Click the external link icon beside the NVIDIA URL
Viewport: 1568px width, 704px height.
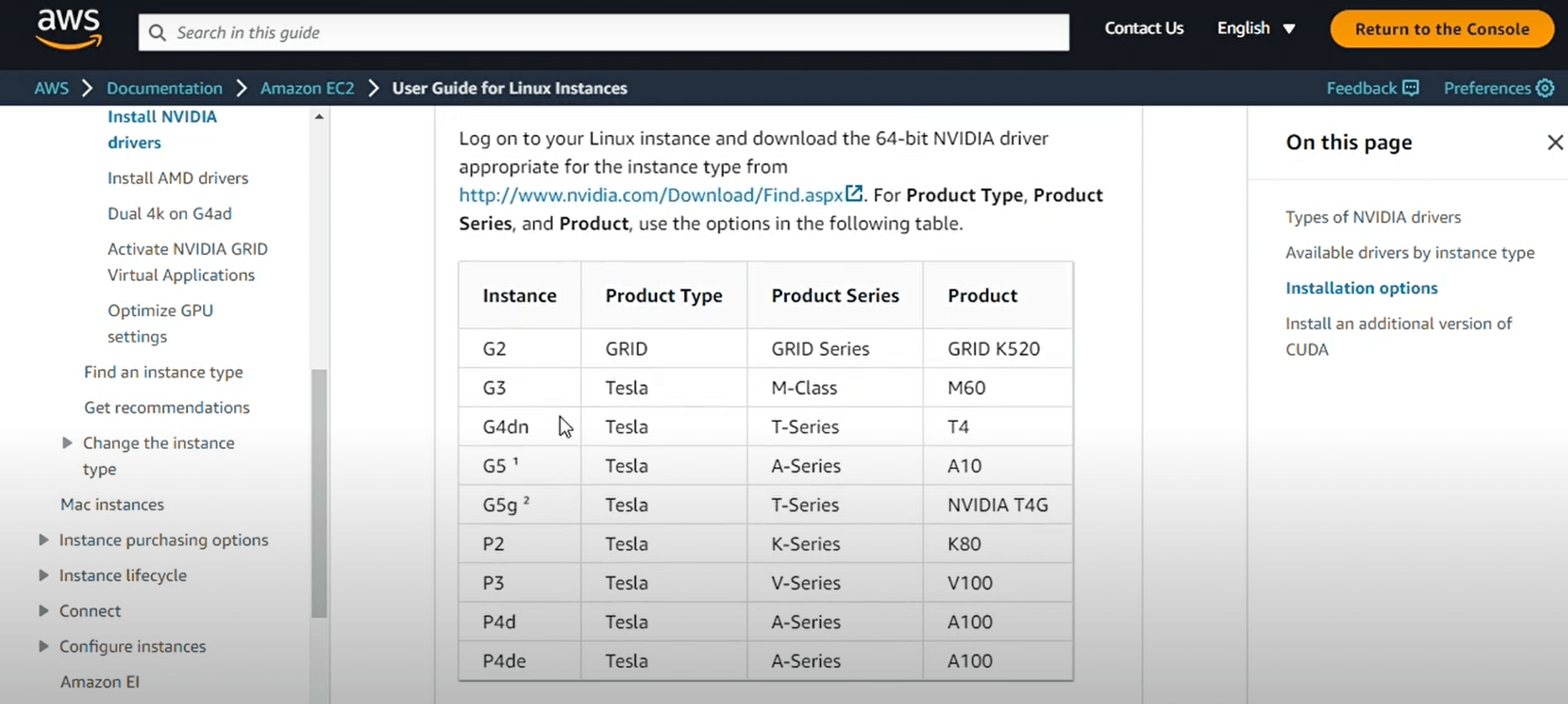click(x=855, y=194)
